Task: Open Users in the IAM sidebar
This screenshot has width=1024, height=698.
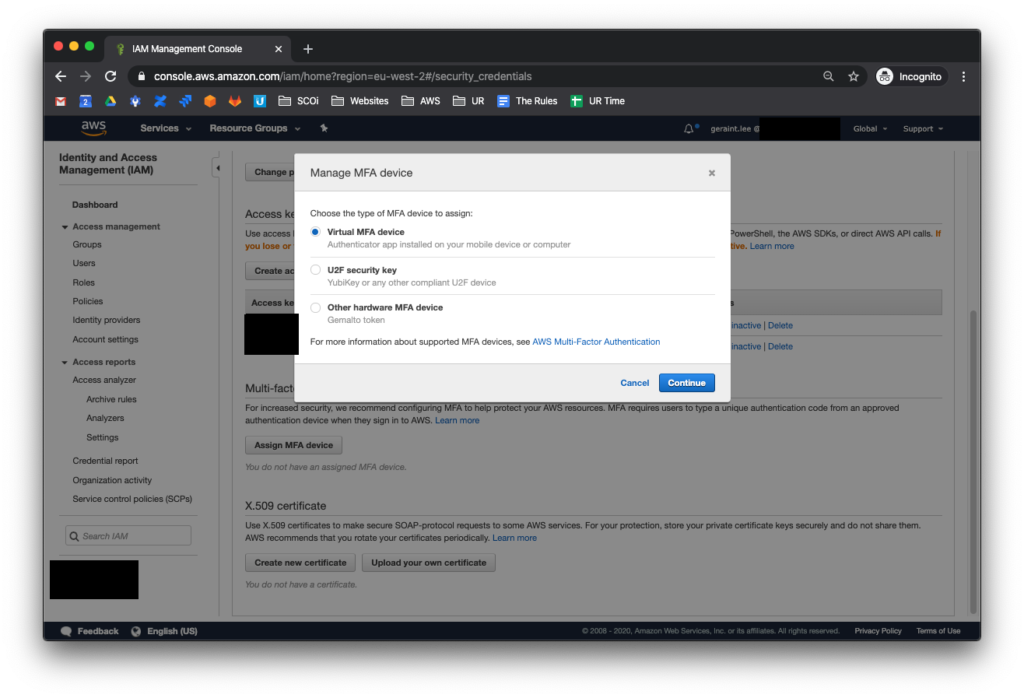Action: pos(84,263)
